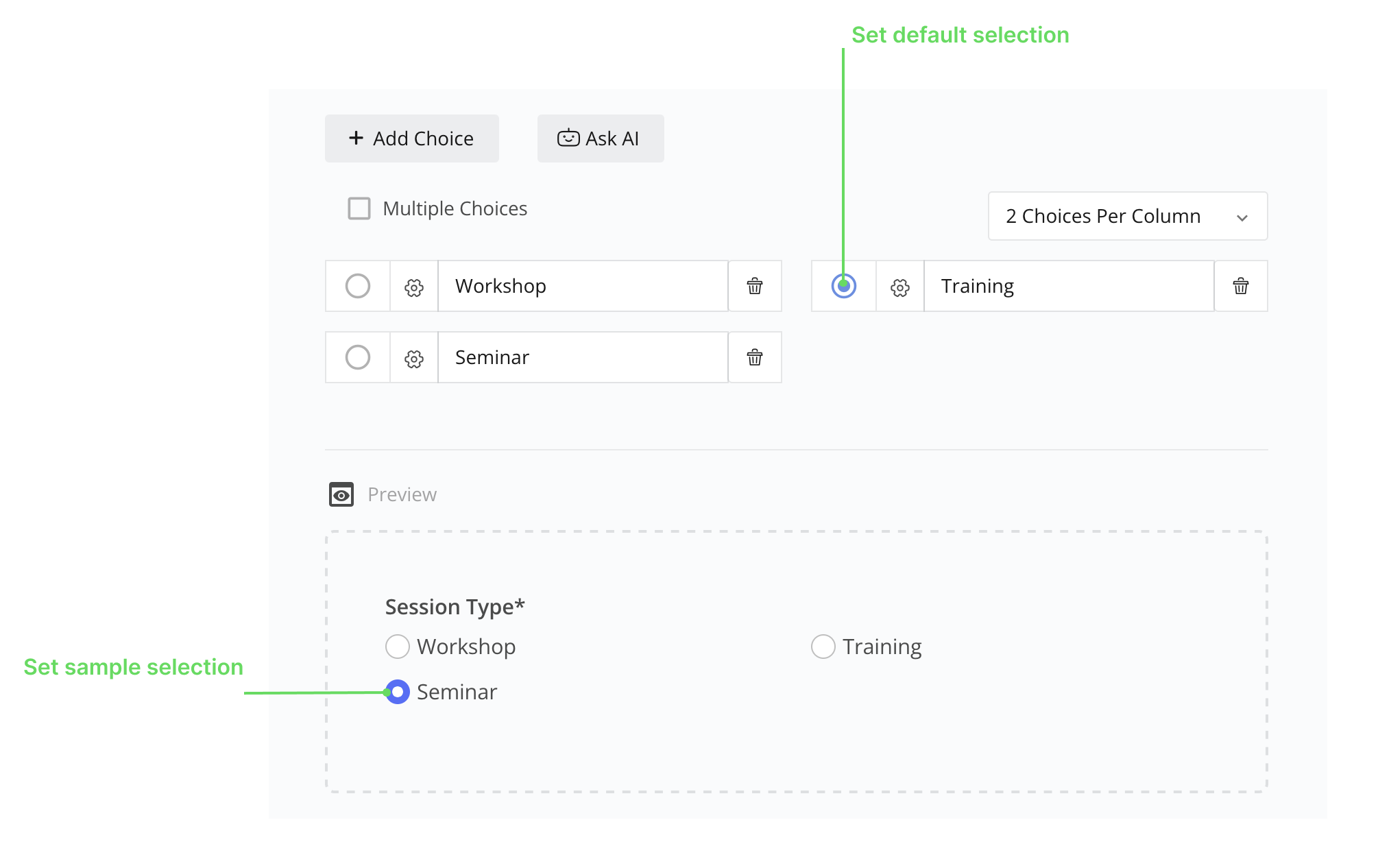The image size is (1378, 868).
Task: Click Session Type label input field
Action: click(x=454, y=605)
